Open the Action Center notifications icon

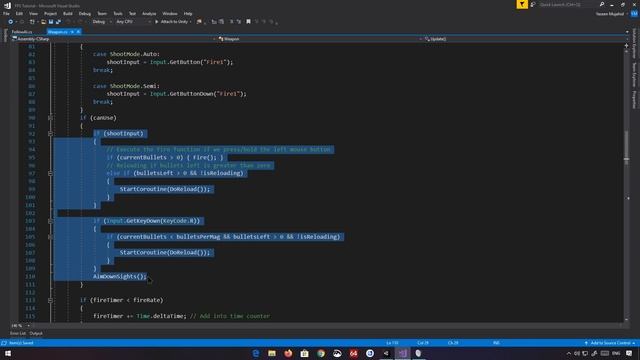(629, 353)
